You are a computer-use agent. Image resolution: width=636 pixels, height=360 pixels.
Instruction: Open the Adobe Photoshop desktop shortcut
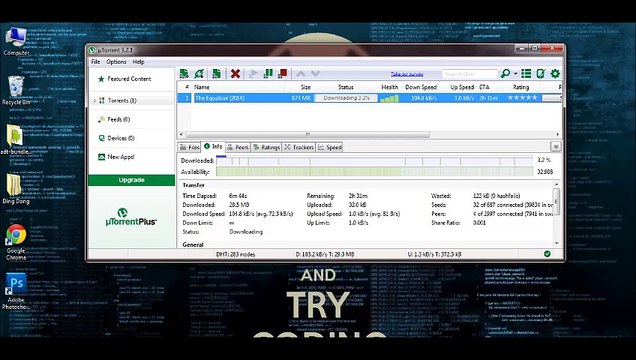[x=16, y=291]
